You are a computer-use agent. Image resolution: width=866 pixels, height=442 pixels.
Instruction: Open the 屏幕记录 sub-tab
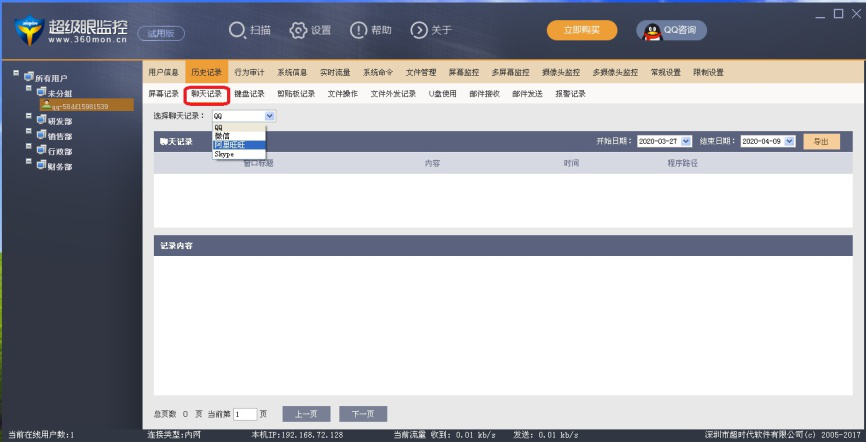coord(163,94)
